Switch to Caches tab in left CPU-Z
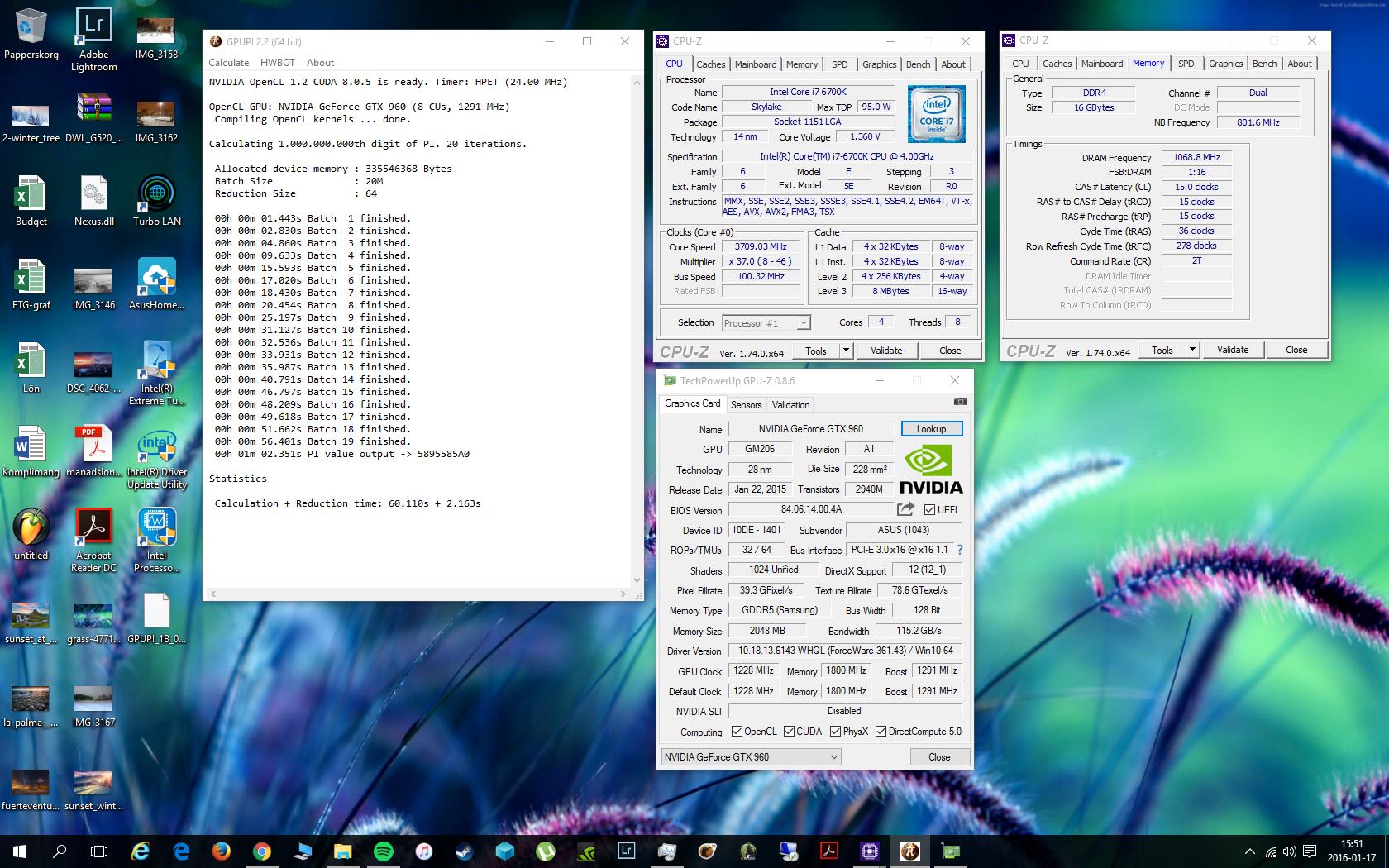This screenshot has height=868, width=1389. click(x=710, y=64)
